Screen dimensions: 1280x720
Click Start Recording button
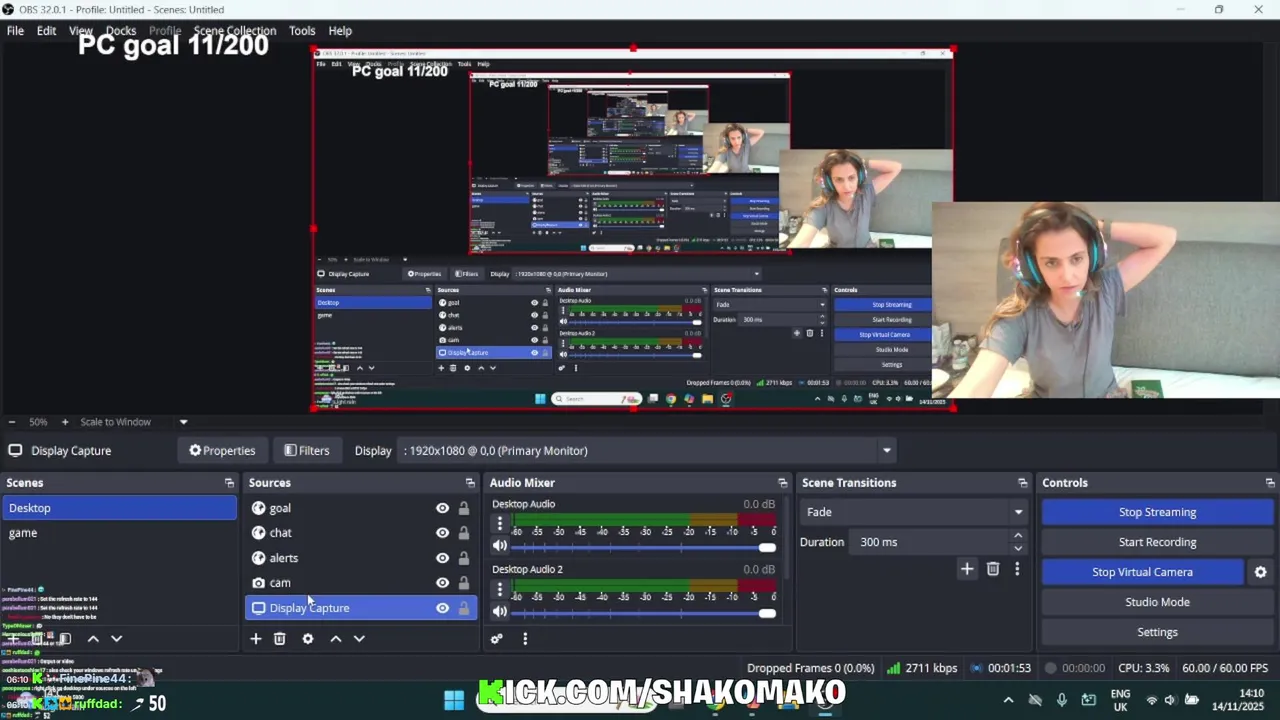[x=1157, y=542]
